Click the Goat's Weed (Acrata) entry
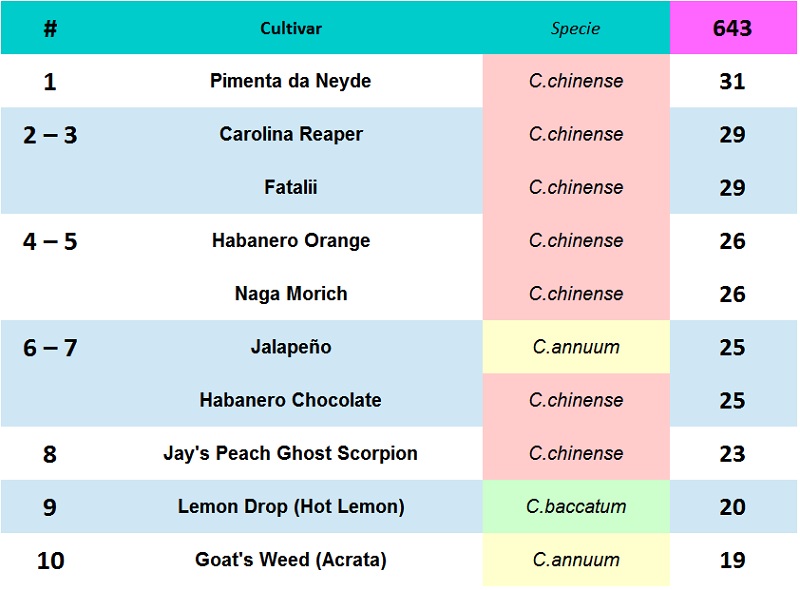800x590 pixels. [x=291, y=559]
